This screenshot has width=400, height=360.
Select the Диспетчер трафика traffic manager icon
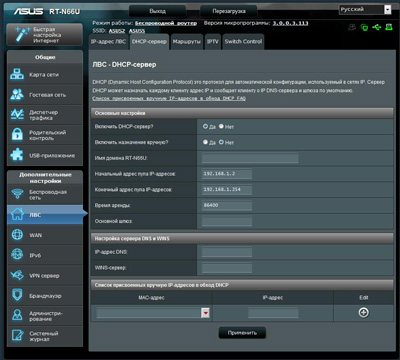[17, 115]
